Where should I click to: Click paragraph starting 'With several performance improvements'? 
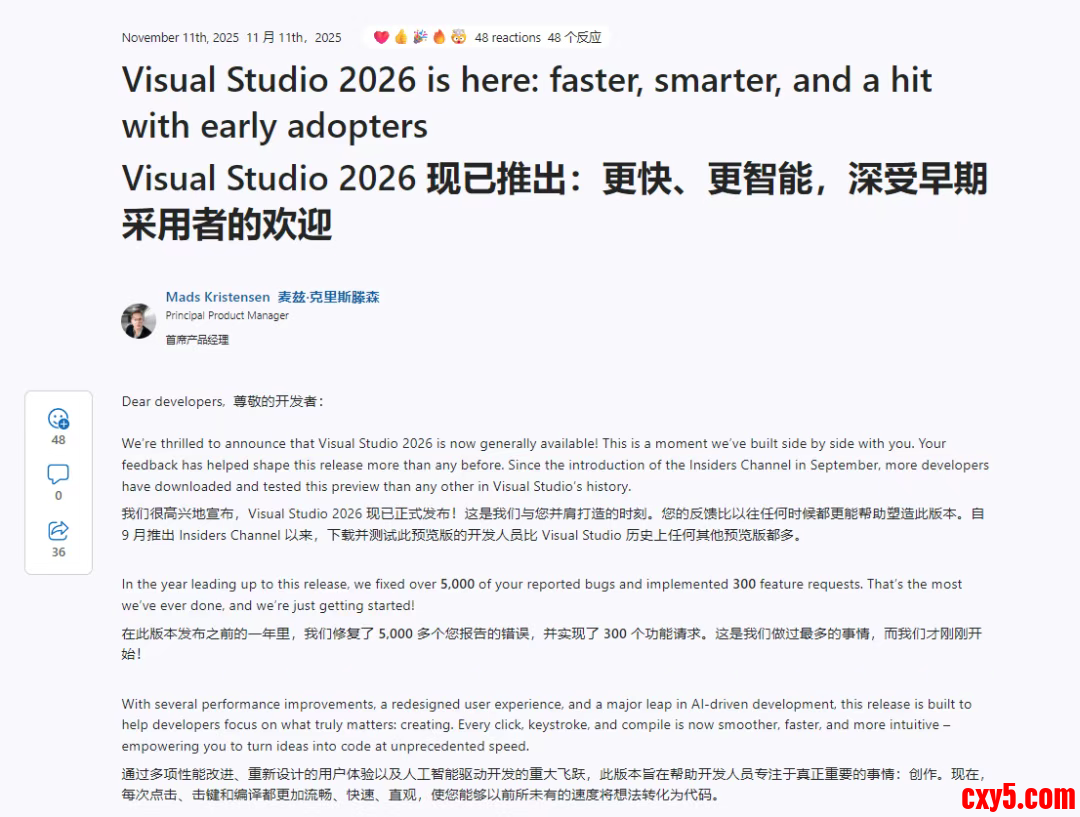(x=547, y=725)
